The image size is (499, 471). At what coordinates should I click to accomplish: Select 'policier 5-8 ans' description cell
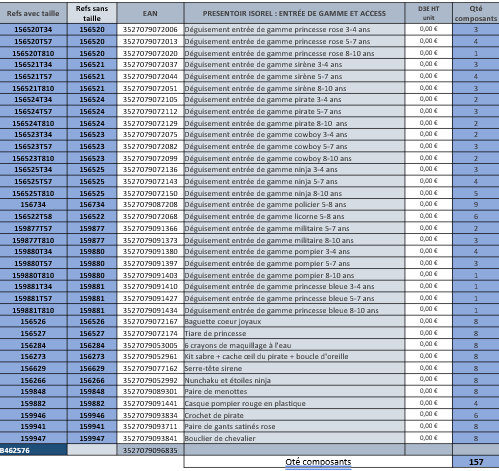click(294, 204)
